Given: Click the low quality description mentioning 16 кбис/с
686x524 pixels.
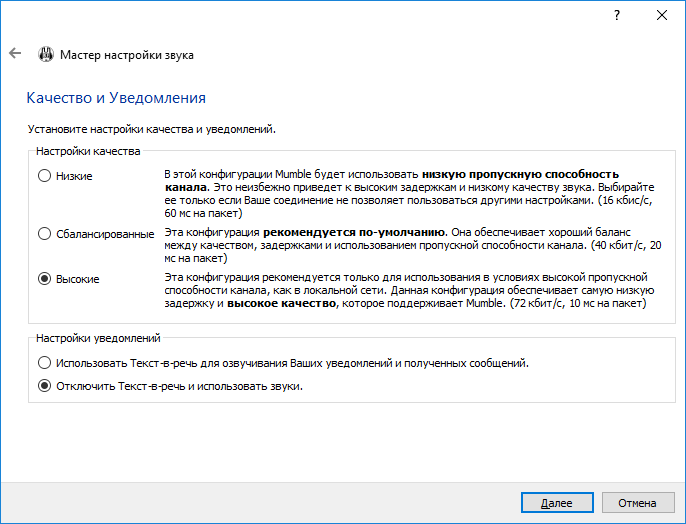Looking at the screenshot, I should (409, 193).
